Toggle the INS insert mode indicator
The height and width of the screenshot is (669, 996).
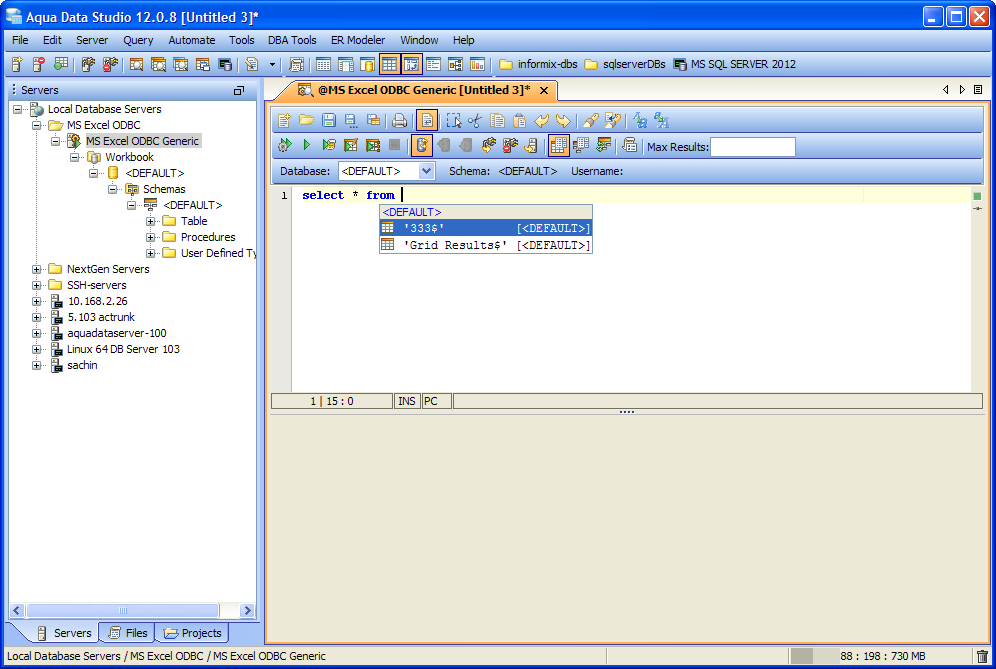click(x=407, y=401)
